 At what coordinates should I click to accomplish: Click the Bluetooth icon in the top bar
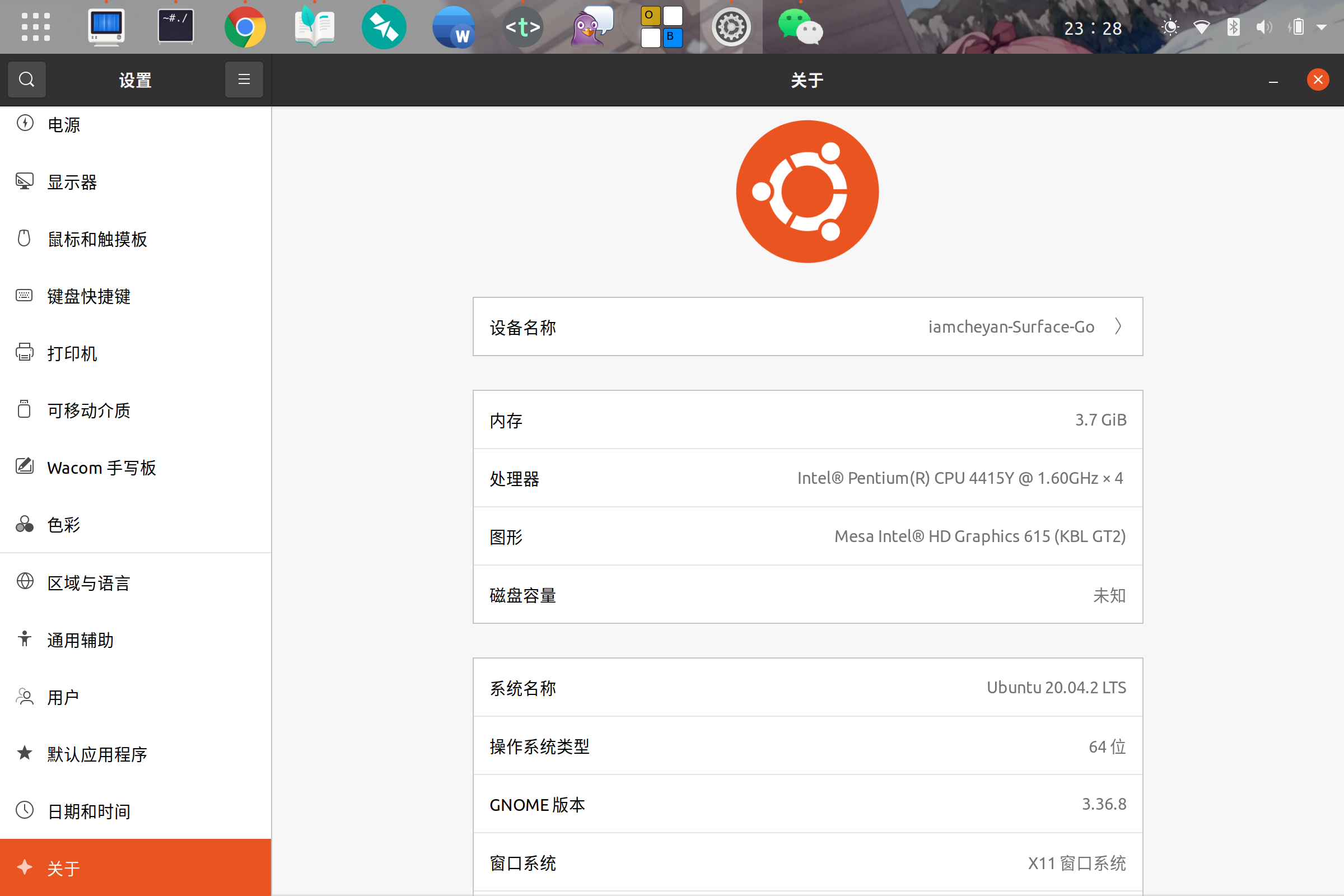coord(1233,27)
